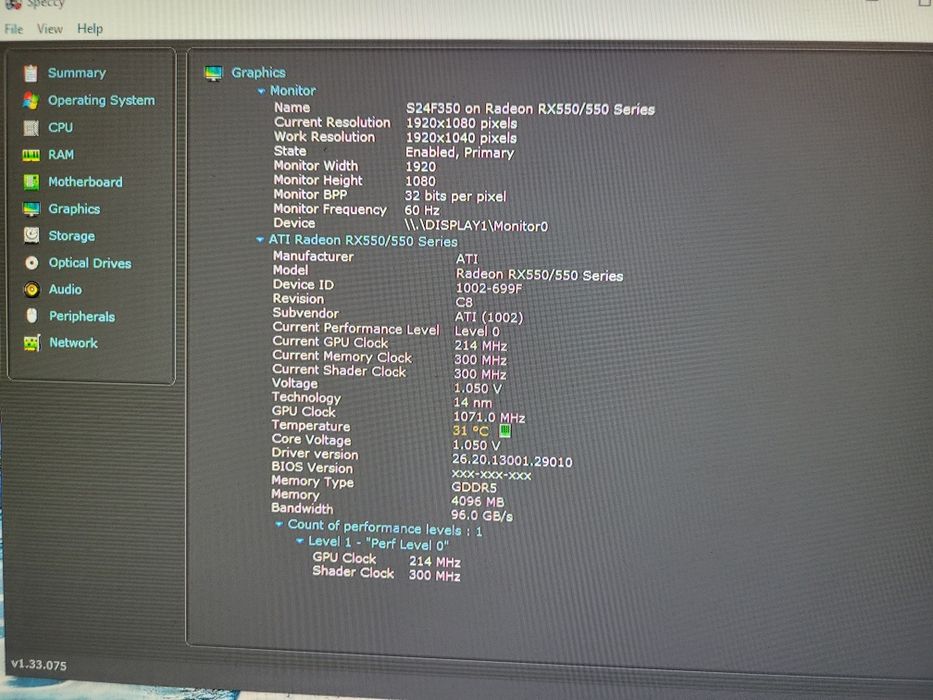Open the View menu
The width and height of the screenshot is (933, 700).
coord(50,29)
